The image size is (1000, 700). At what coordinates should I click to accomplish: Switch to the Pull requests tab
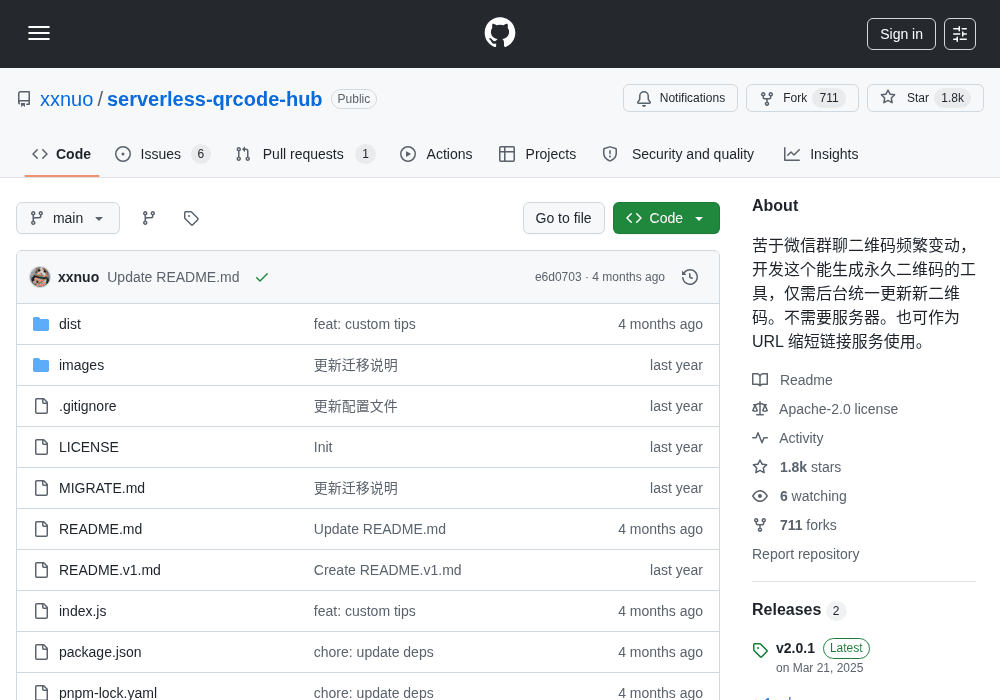pyautogui.click(x=305, y=154)
